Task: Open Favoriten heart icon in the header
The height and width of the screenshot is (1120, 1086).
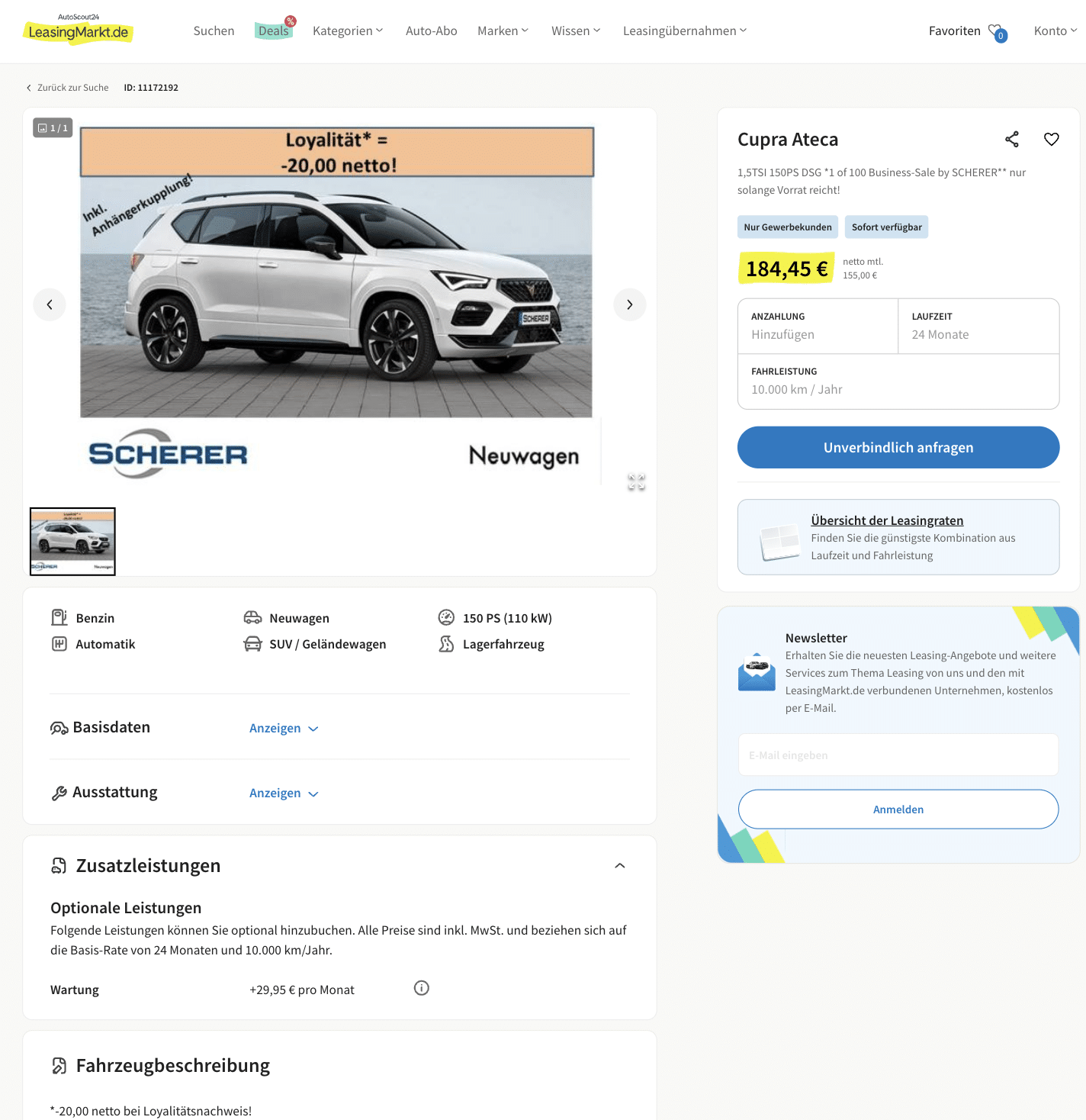Action: (997, 31)
